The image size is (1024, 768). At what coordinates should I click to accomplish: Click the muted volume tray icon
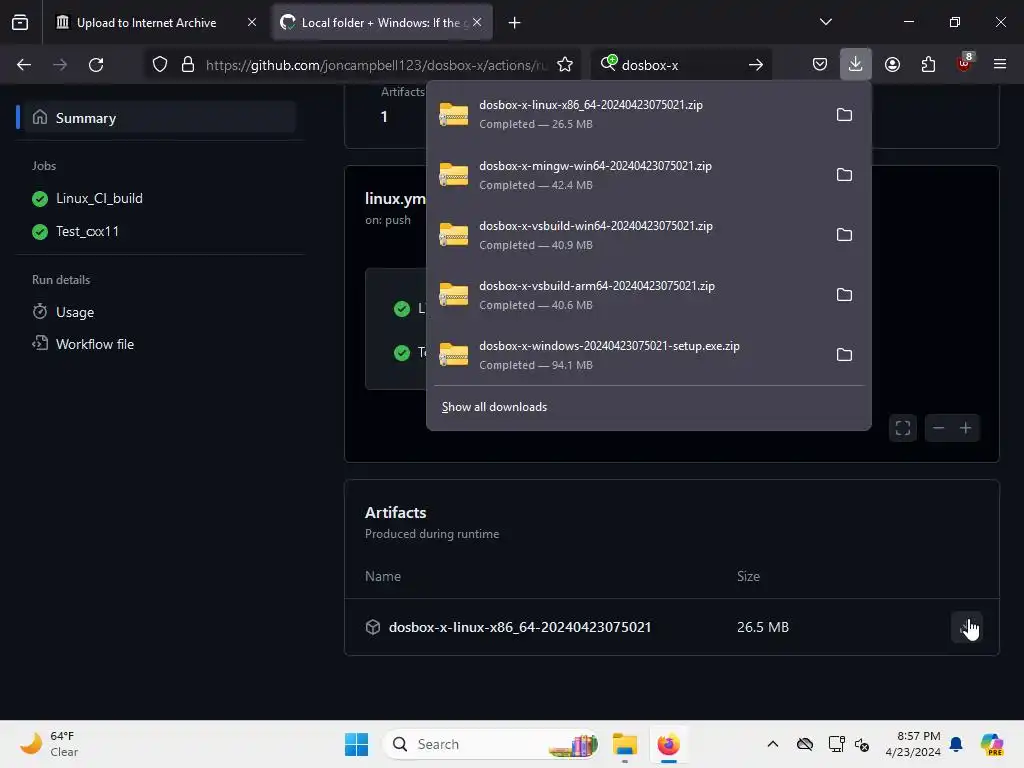point(862,744)
